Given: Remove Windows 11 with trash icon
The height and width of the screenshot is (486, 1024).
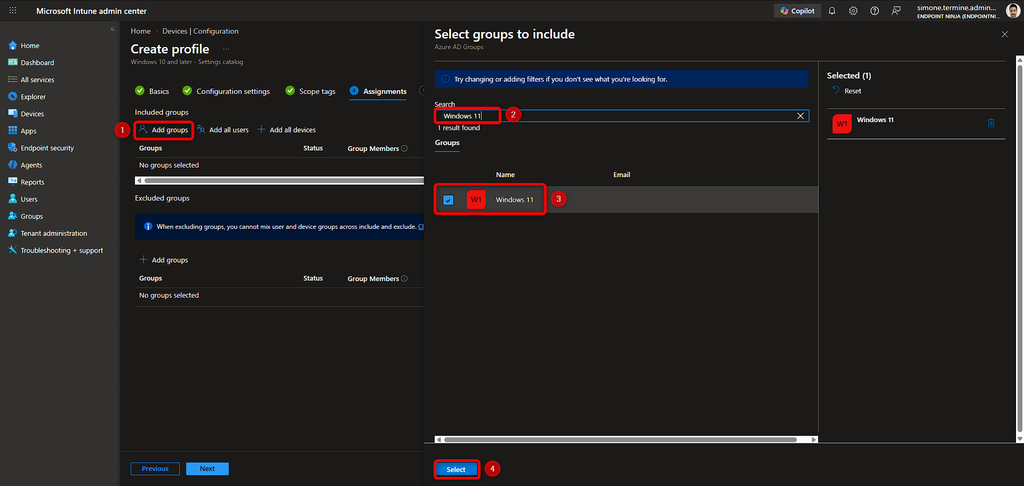Looking at the screenshot, I should [991, 123].
